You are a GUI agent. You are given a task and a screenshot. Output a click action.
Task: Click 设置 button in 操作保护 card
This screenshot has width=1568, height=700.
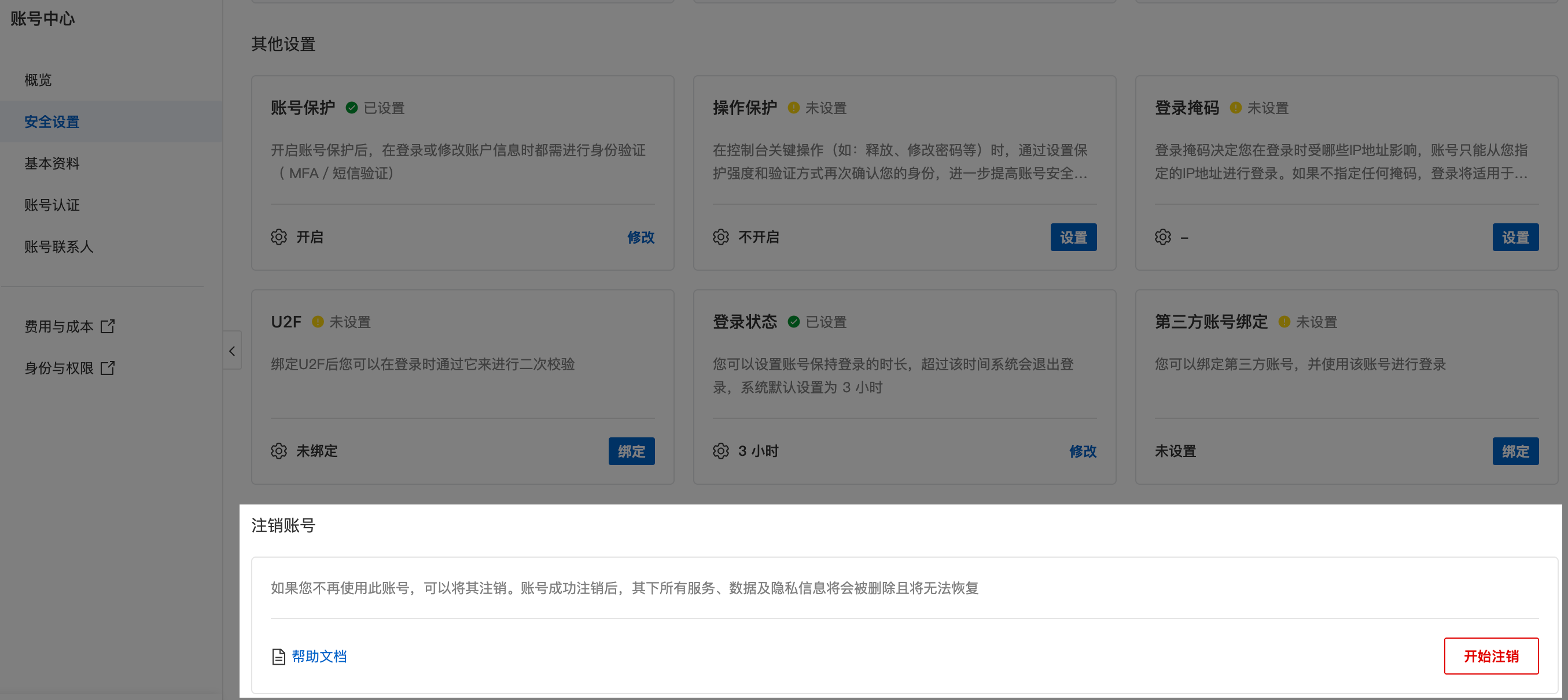pos(1073,237)
